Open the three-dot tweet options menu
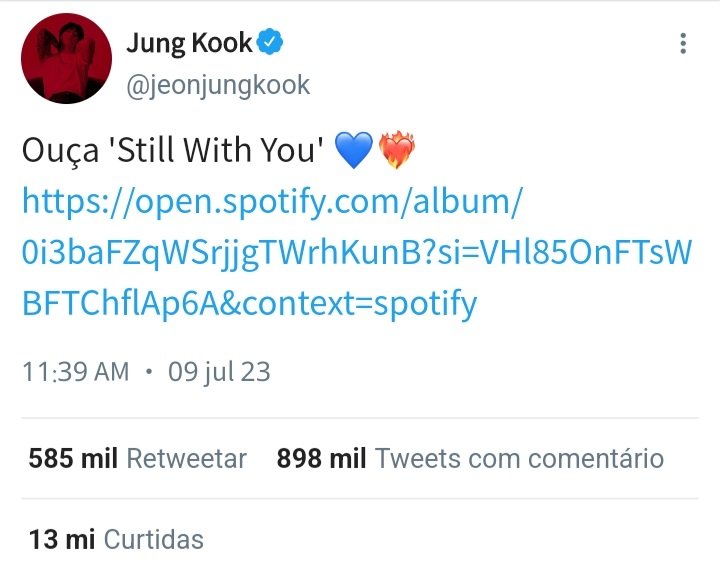Screen dimensions: 720x575 [x=683, y=44]
